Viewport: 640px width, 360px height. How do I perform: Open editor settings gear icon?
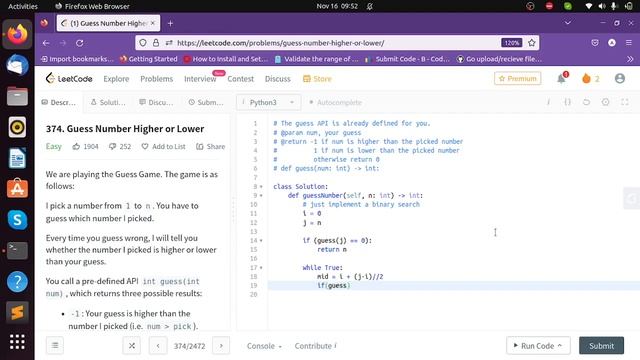(x=605, y=102)
